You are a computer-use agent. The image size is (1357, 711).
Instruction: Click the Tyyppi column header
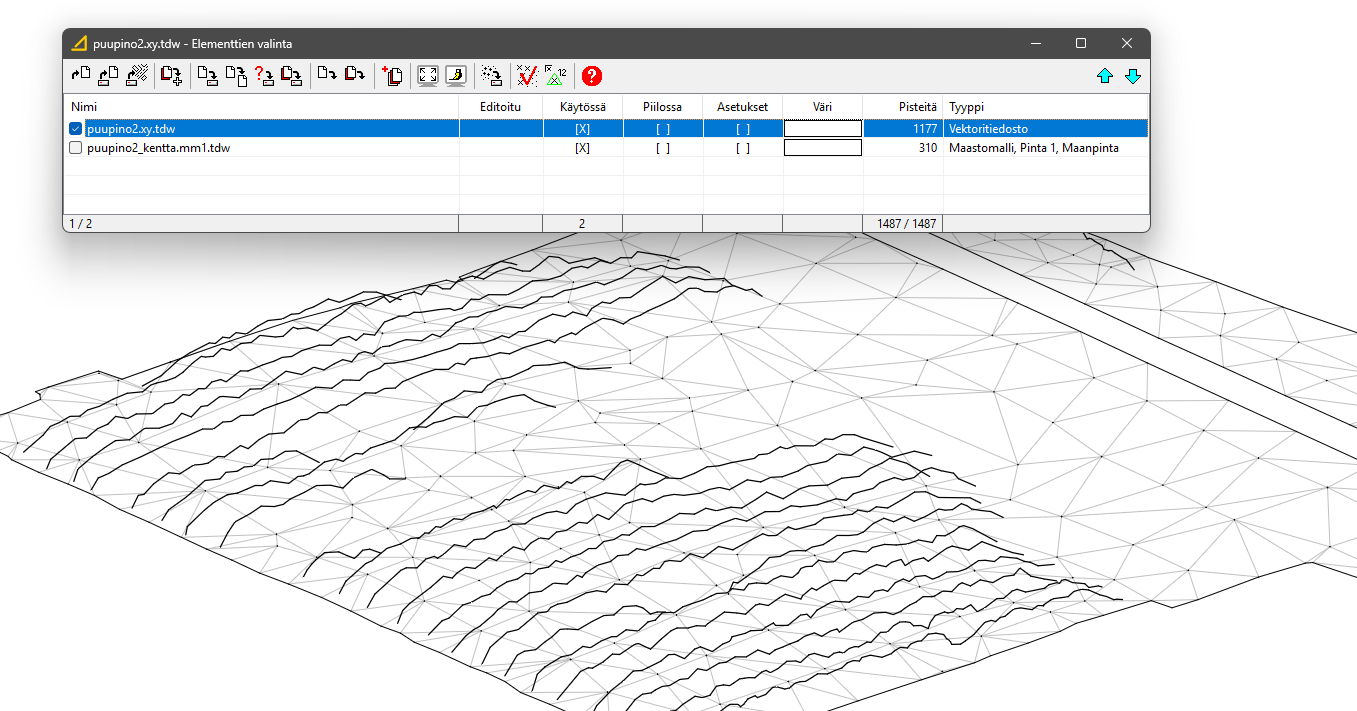tap(967, 106)
